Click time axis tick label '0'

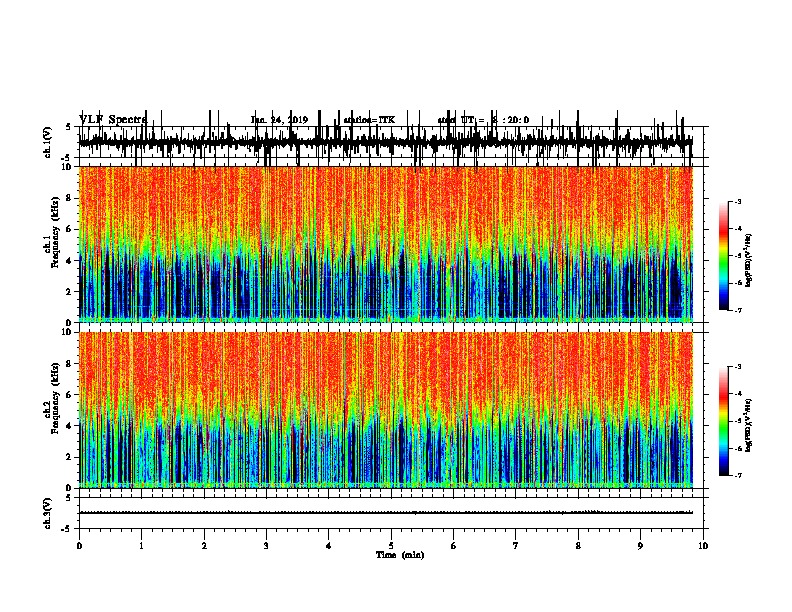tap(79, 546)
